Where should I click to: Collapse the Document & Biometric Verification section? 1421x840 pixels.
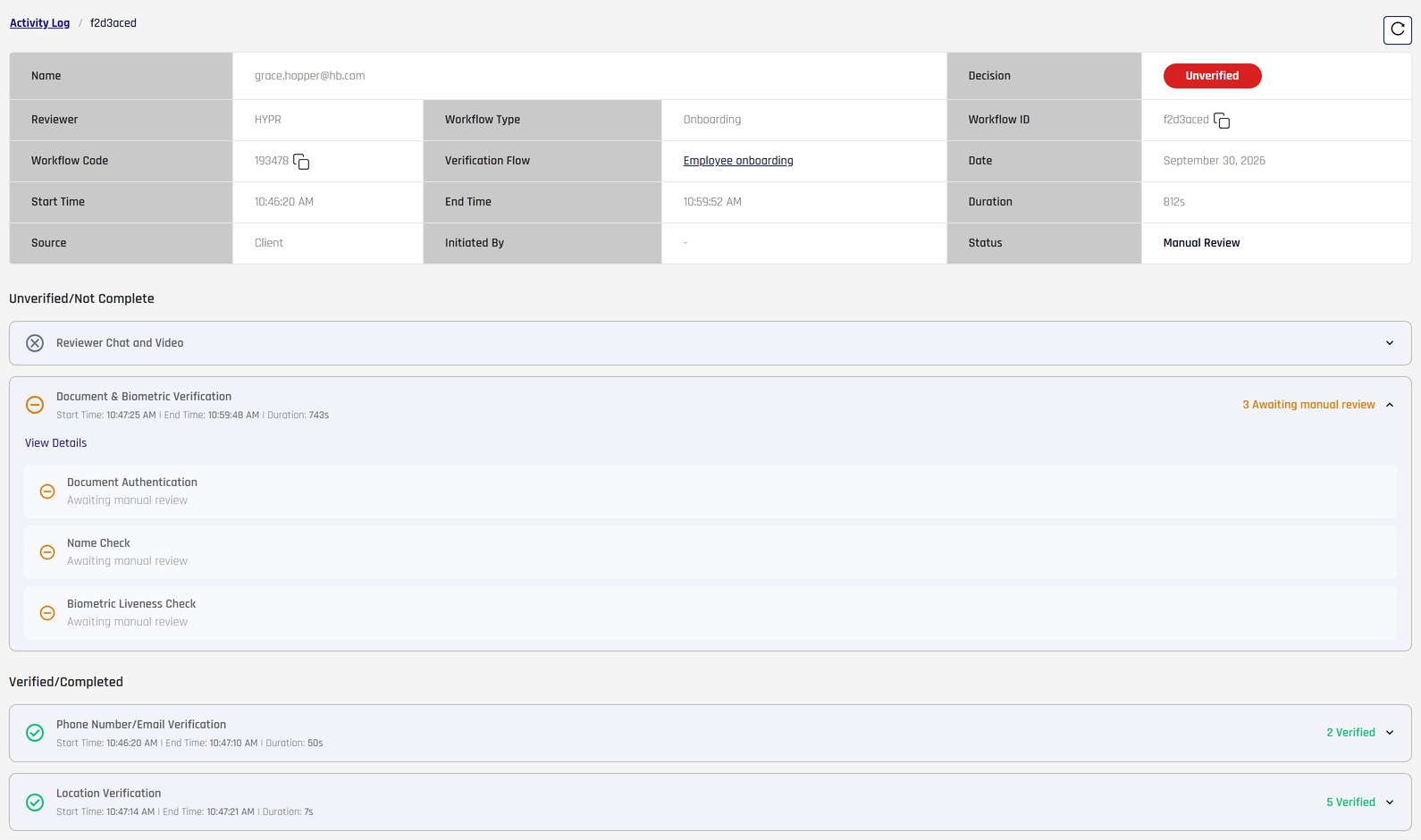pyautogui.click(x=1390, y=405)
